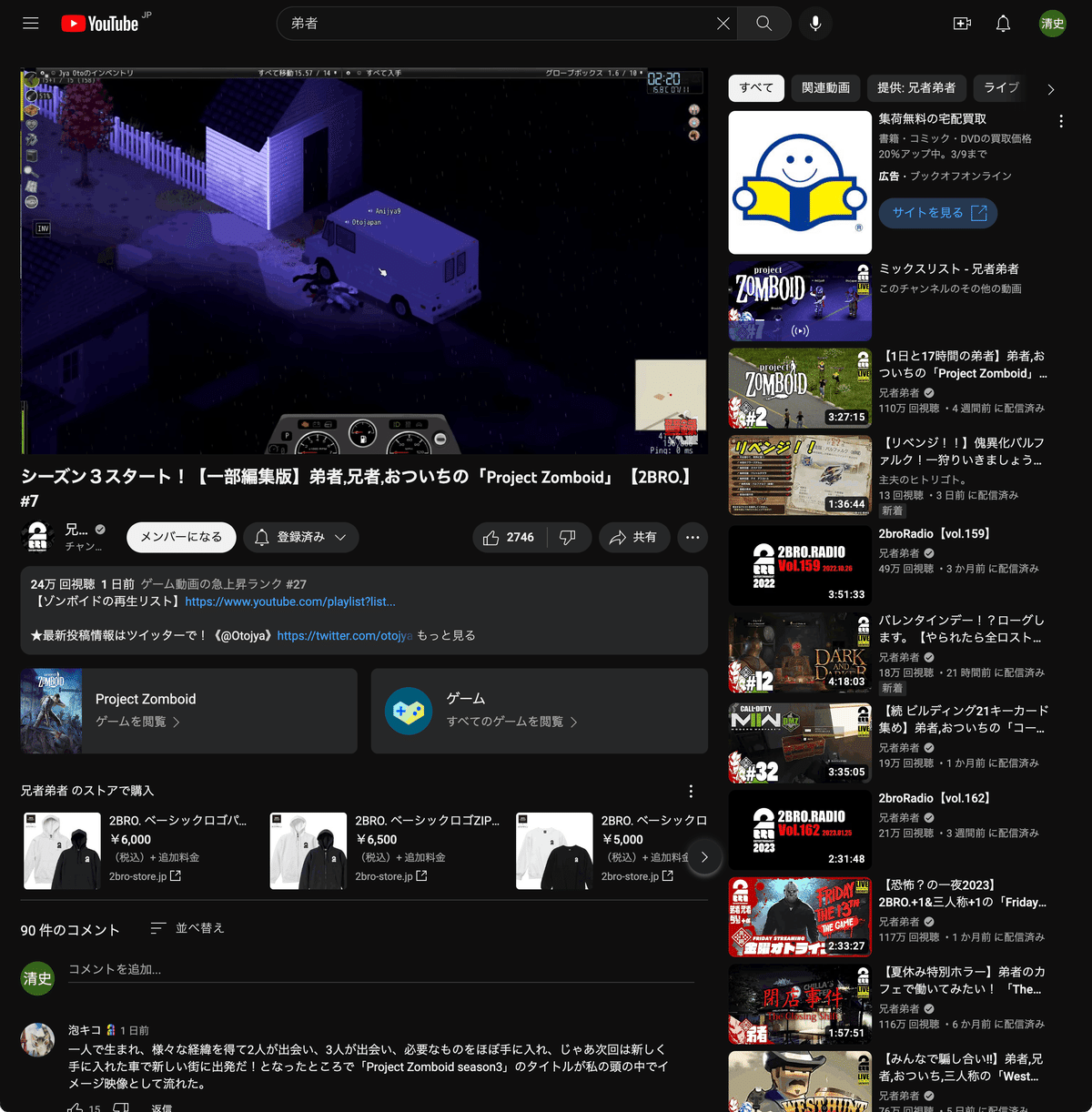This screenshot has width=1092, height=1112.
Task: Open the ゾンボイド playlist link in description
Action: click(290, 601)
